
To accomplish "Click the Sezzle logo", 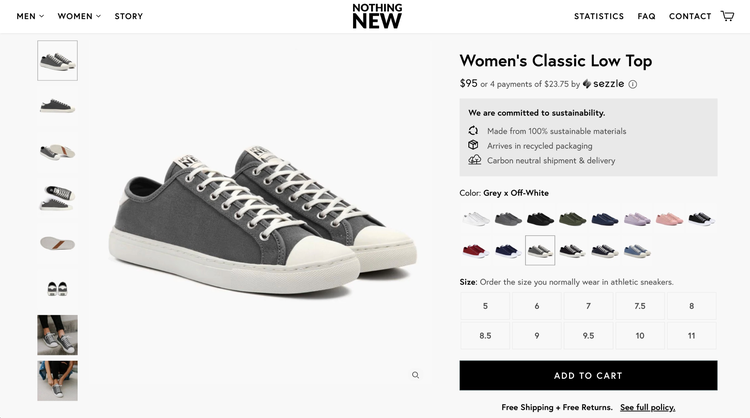I will 604,84.
